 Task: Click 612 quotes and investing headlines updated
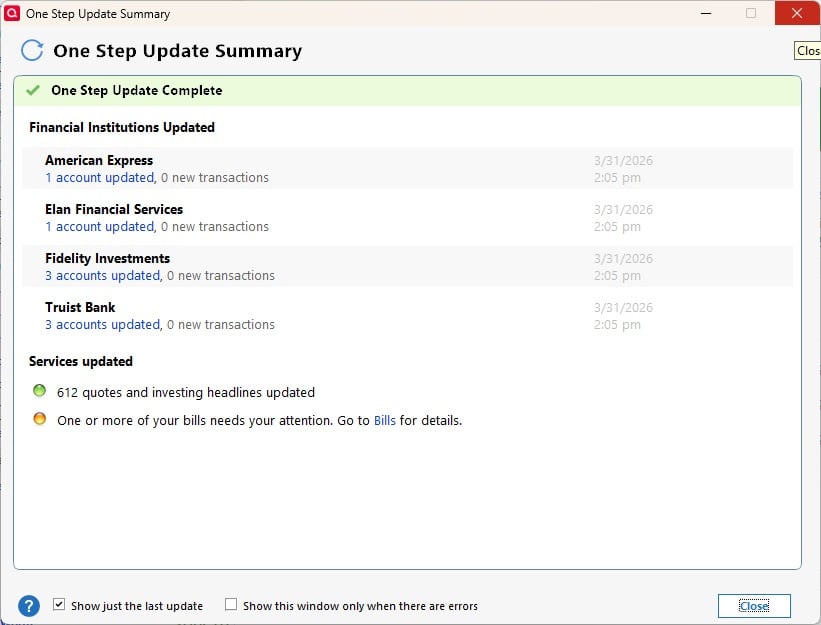tap(186, 393)
